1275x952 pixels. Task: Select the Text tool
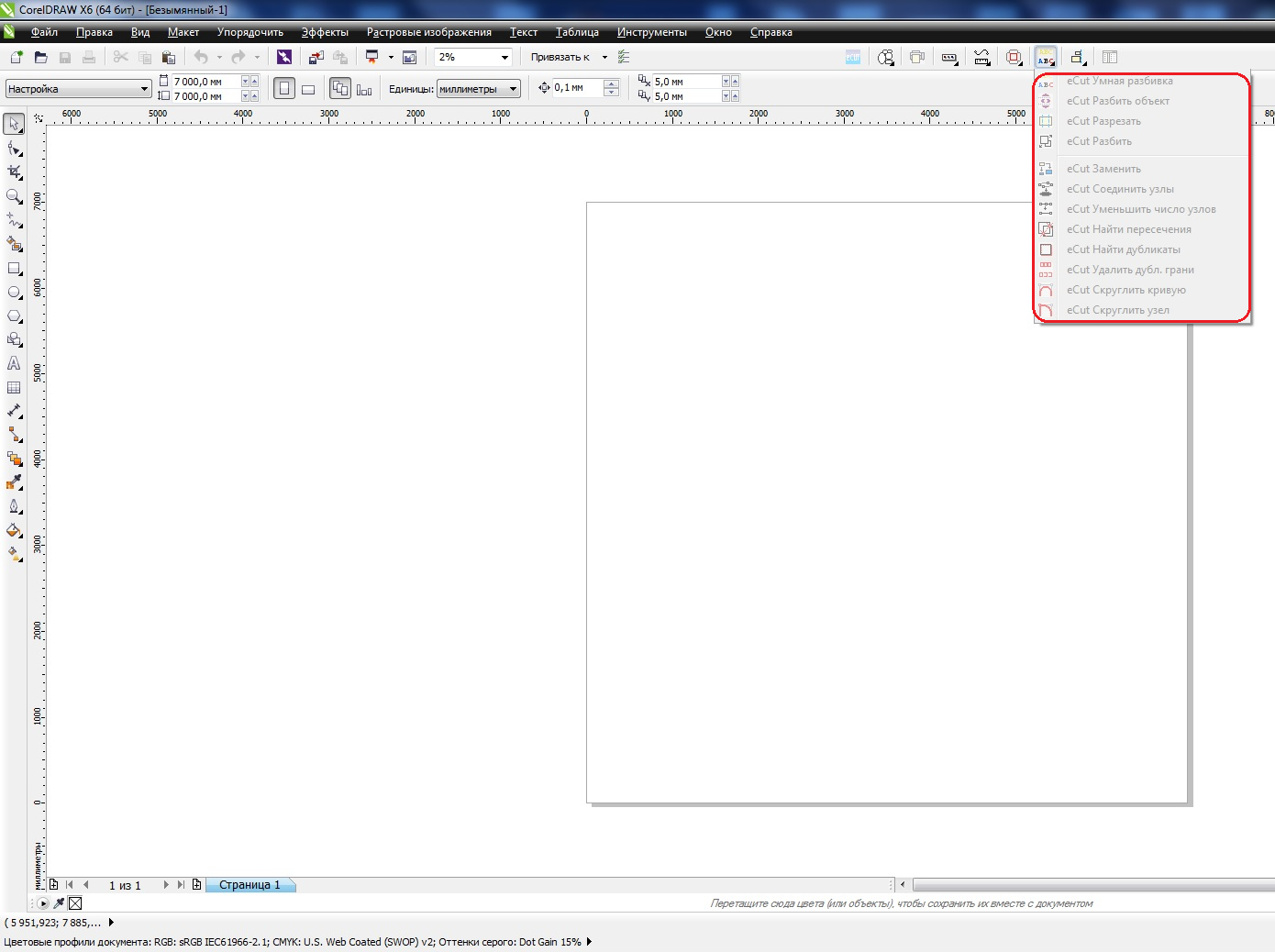point(14,363)
